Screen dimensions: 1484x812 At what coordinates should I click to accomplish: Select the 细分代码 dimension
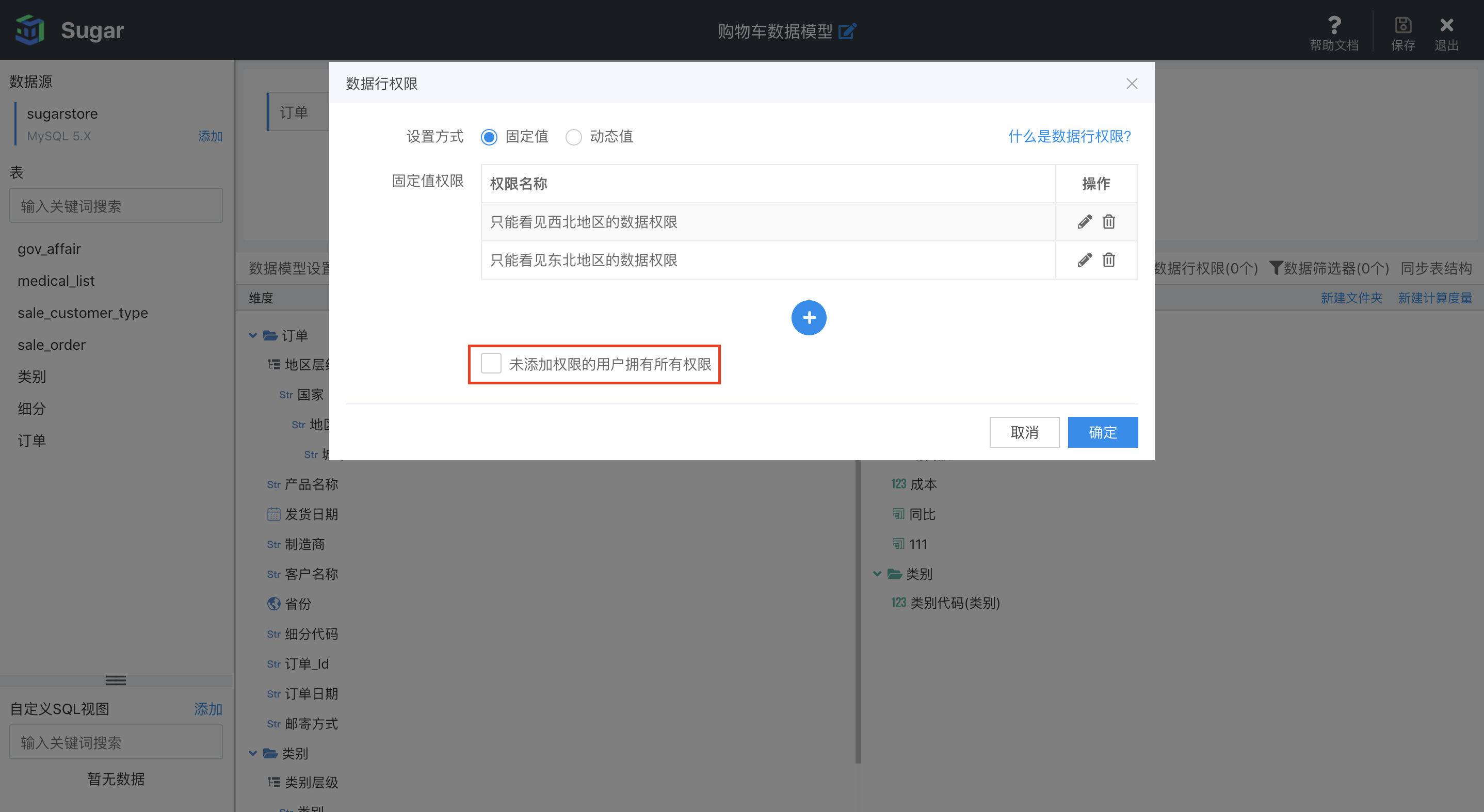click(x=311, y=634)
